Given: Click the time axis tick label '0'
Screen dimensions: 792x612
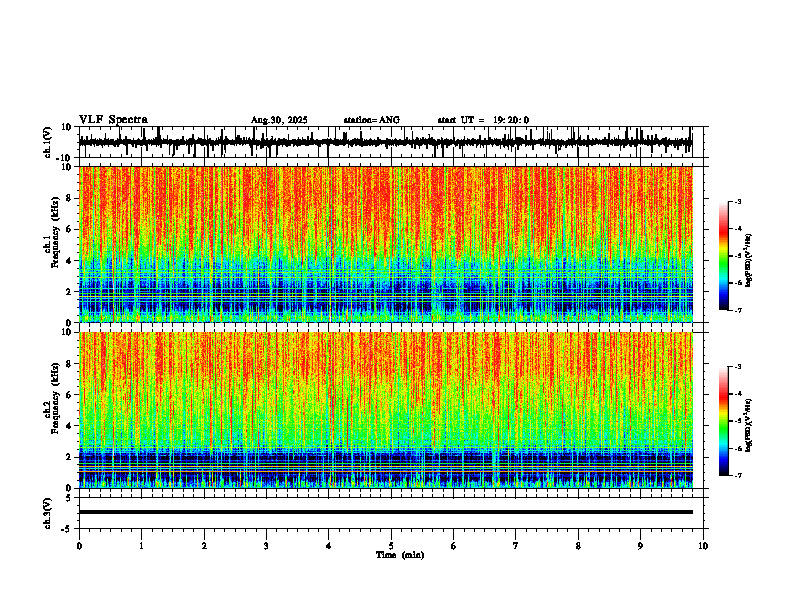Looking at the screenshot, I should pyautogui.click(x=79, y=546).
